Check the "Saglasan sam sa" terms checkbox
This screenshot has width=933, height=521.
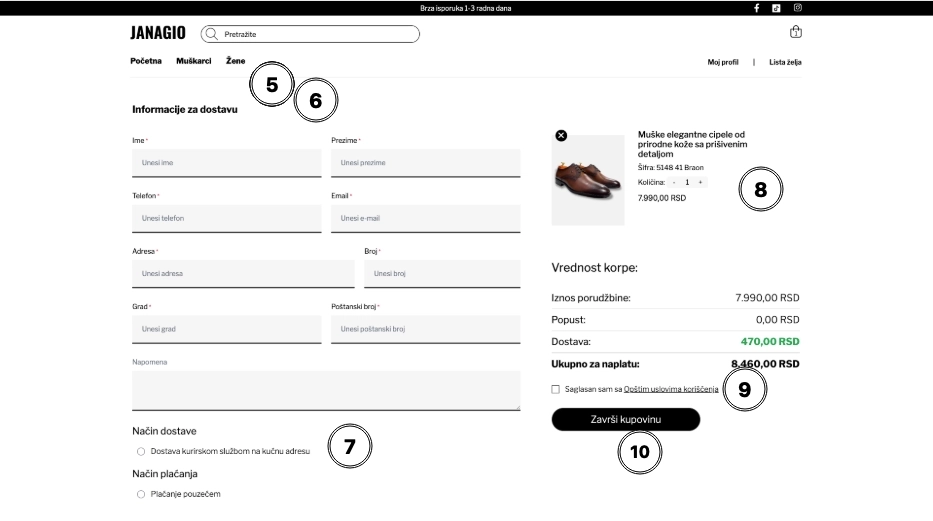click(556, 389)
